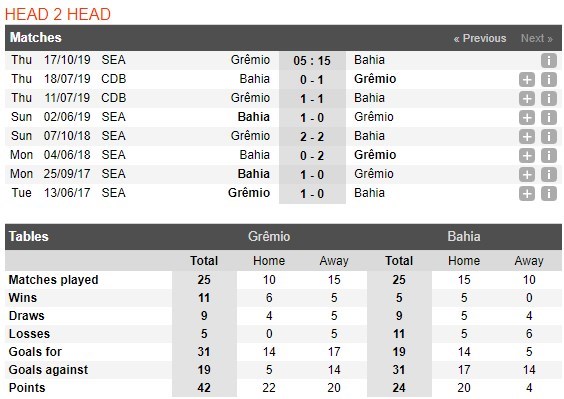Click plus icon for 13/06/17 match row
The image size is (564, 399).
tap(527, 194)
